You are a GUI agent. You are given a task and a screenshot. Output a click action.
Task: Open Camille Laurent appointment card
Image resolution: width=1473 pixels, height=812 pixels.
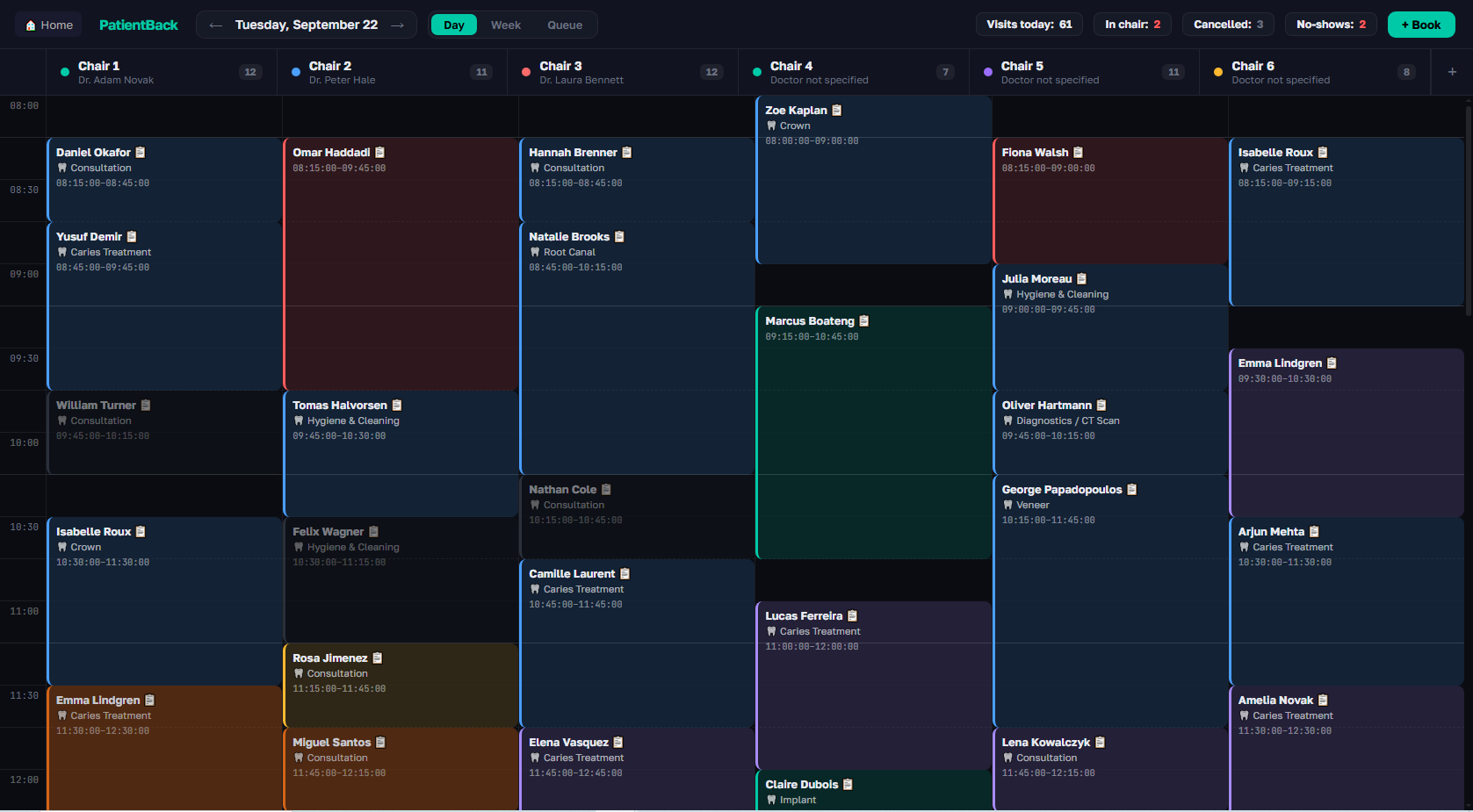click(637, 643)
